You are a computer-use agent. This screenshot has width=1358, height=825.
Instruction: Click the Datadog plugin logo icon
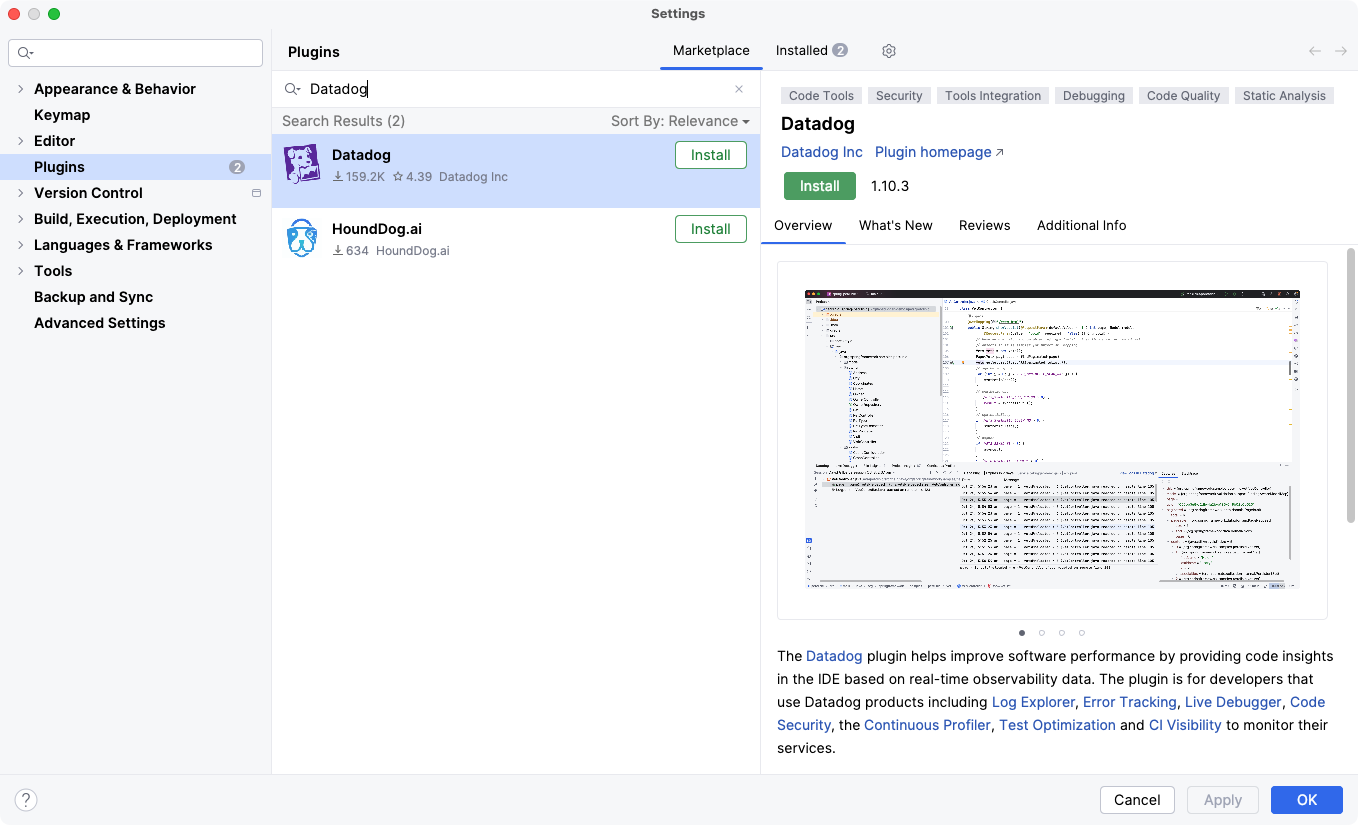pyautogui.click(x=302, y=164)
